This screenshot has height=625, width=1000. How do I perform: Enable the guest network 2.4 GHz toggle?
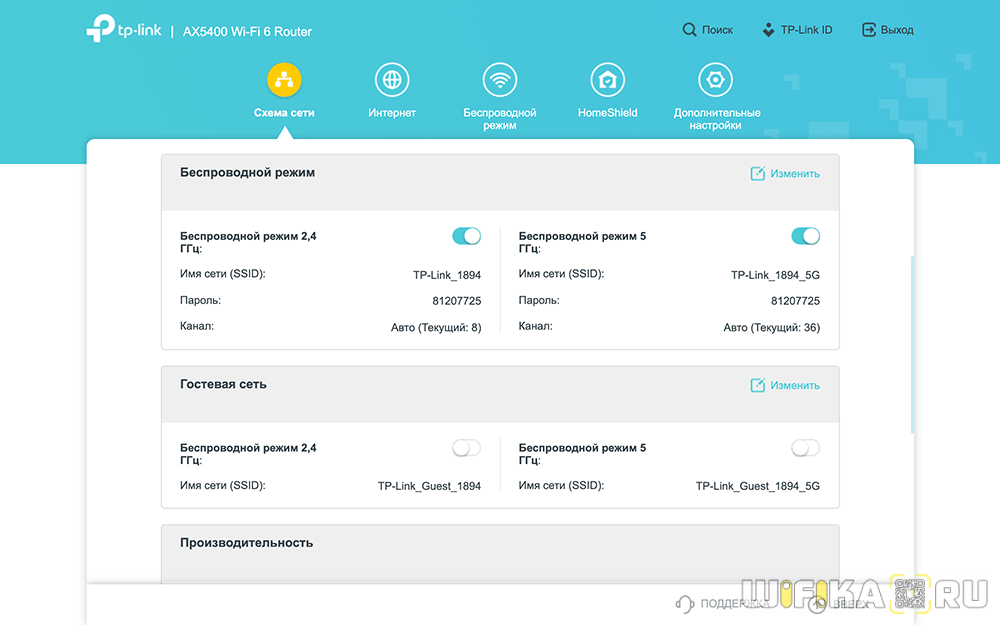click(466, 448)
